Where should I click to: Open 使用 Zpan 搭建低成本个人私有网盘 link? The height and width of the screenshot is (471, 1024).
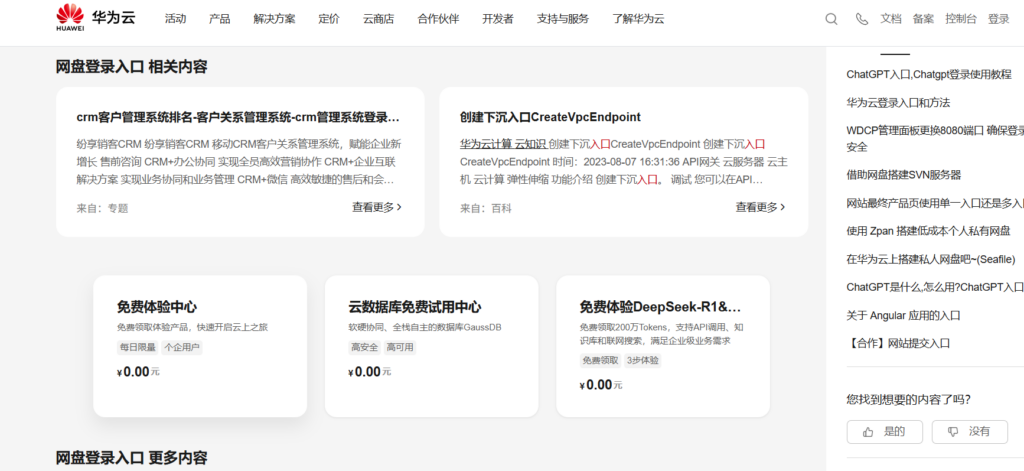point(928,231)
